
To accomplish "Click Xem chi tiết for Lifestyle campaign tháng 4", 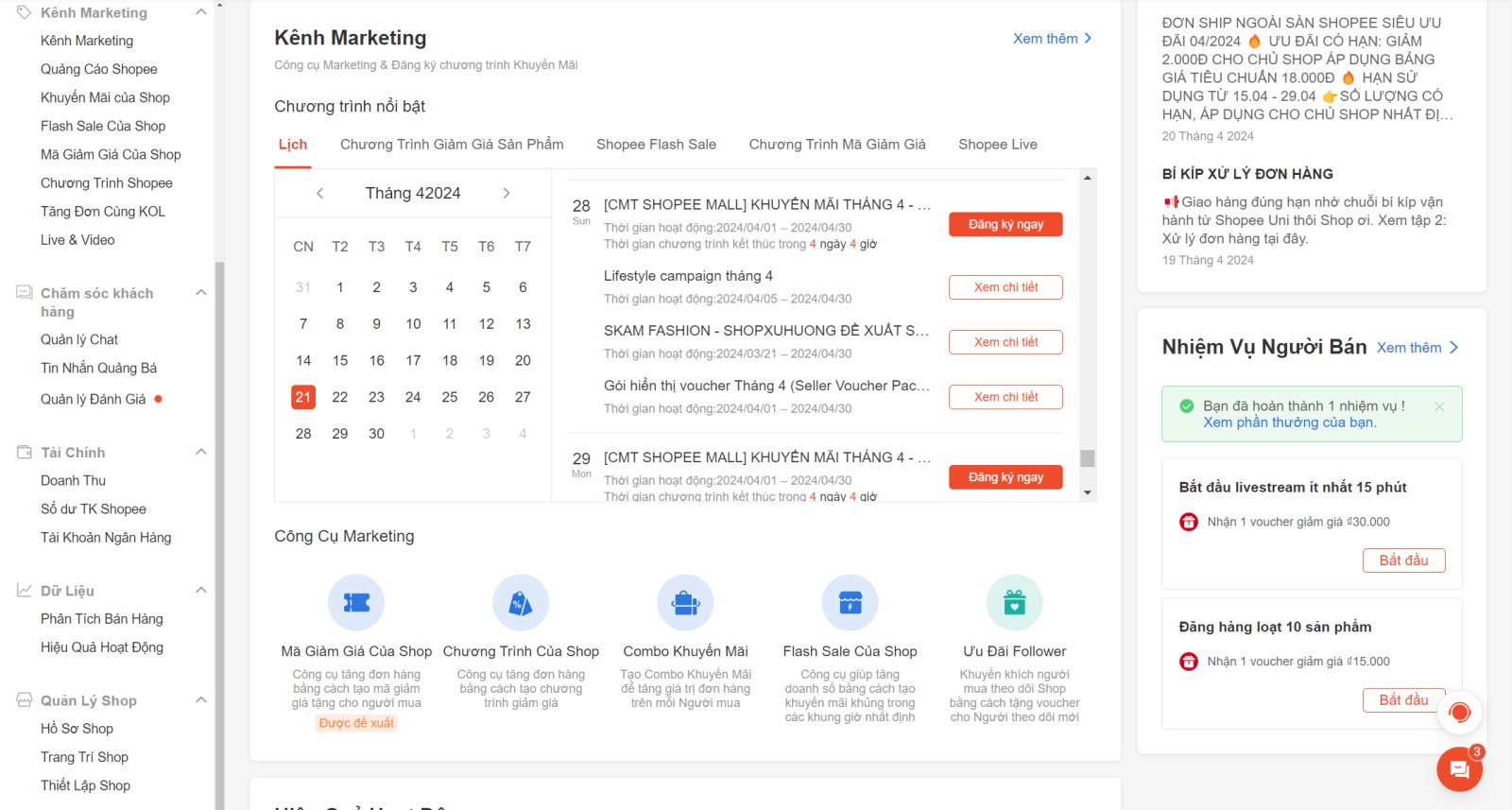I will (1005, 287).
